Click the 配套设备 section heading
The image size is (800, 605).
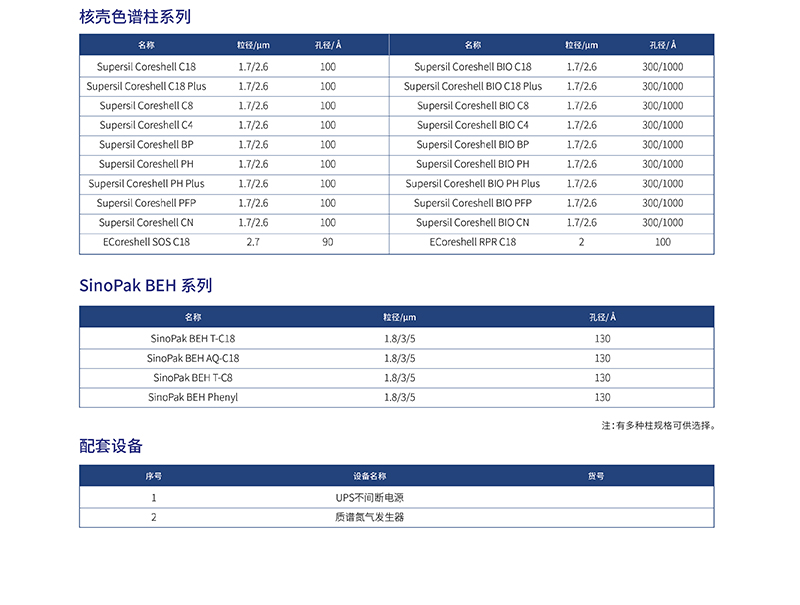pyautogui.click(x=111, y=446)
